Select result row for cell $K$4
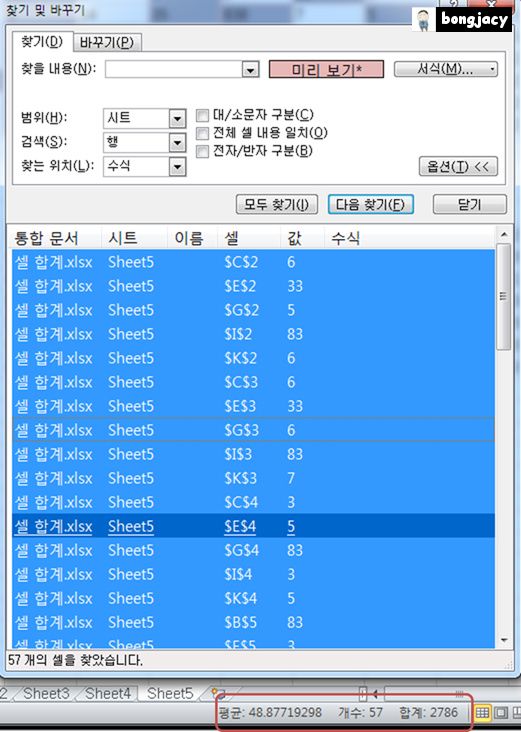Image resolution: width=521 pixels, height=732 pixels. click(253, 598)
